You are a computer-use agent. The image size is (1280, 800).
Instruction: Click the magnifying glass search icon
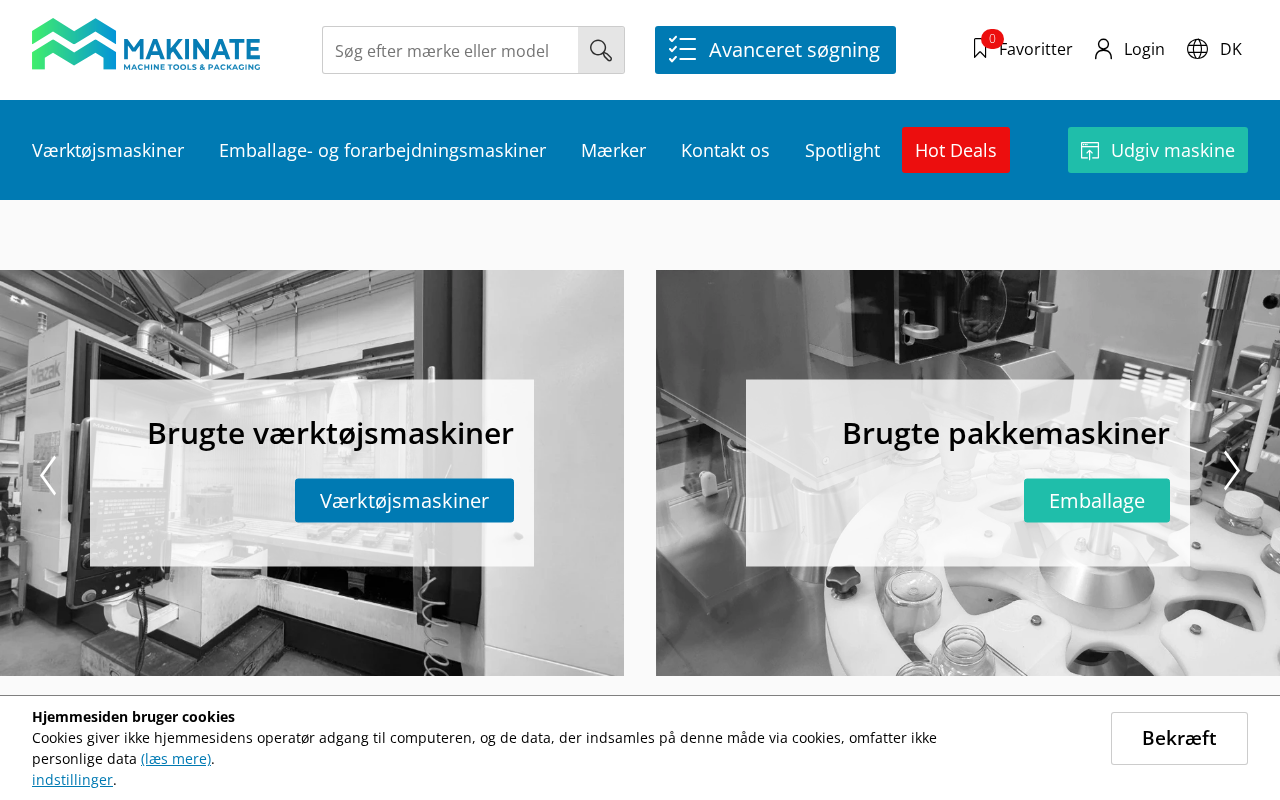[601, 50]
